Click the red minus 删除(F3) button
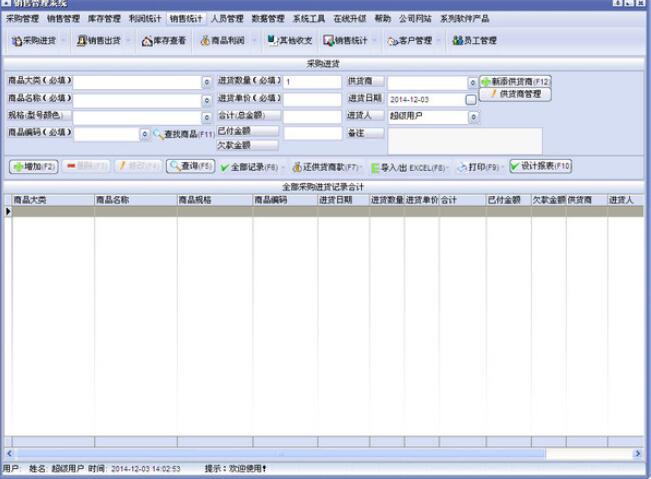Screen dimensions: 651x479 [86, 166]
